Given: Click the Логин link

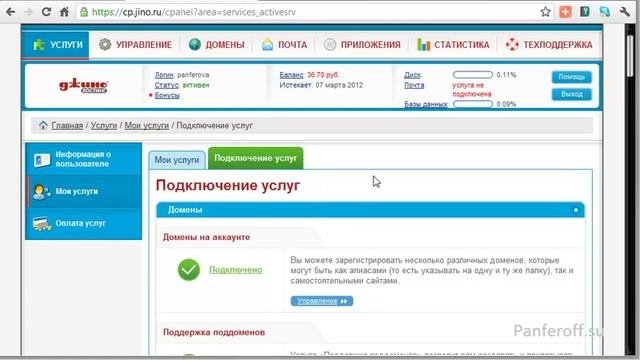Looking at the screenshot, I should (x=164, y=75).
